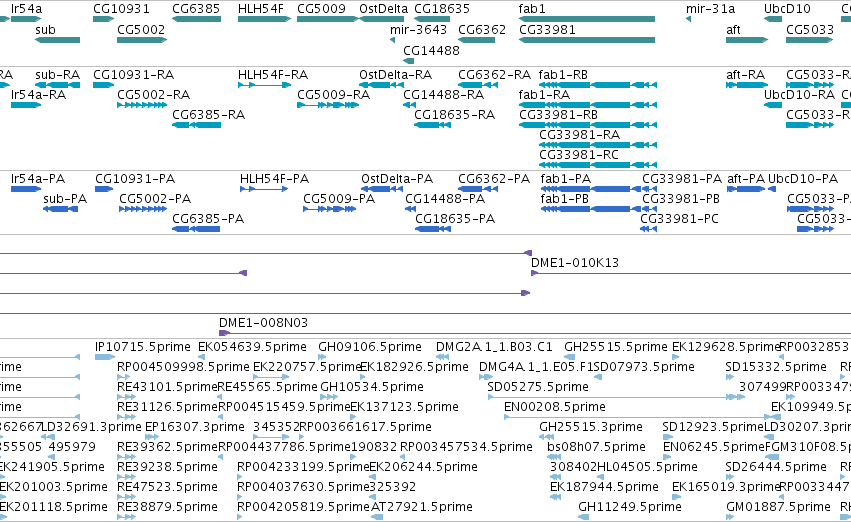Screen dimensions: 851x522
Task: Select the DME1-010K13 BAC clone label
Action: [575, 263]
